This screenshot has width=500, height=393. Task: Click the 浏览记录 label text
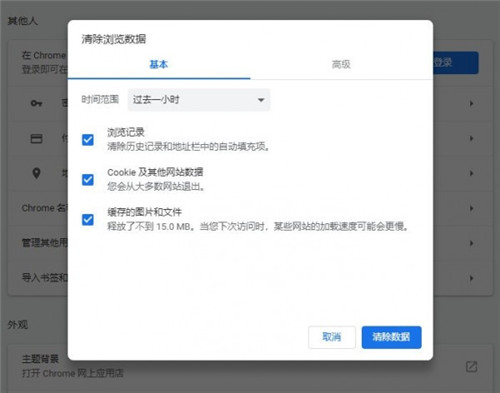click(x=126, y=132)
